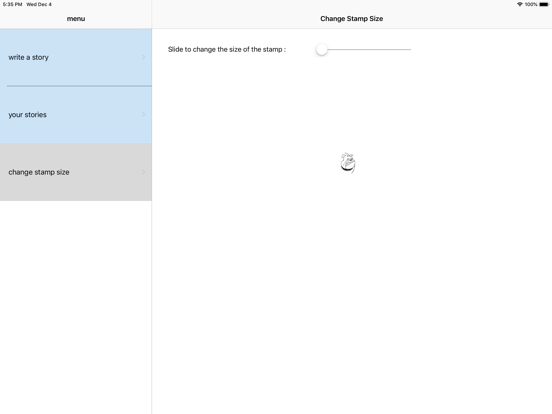Tap the status bar date 'Wed Dec 4'
Screen dimensions: 552x414
click(39, 4)
